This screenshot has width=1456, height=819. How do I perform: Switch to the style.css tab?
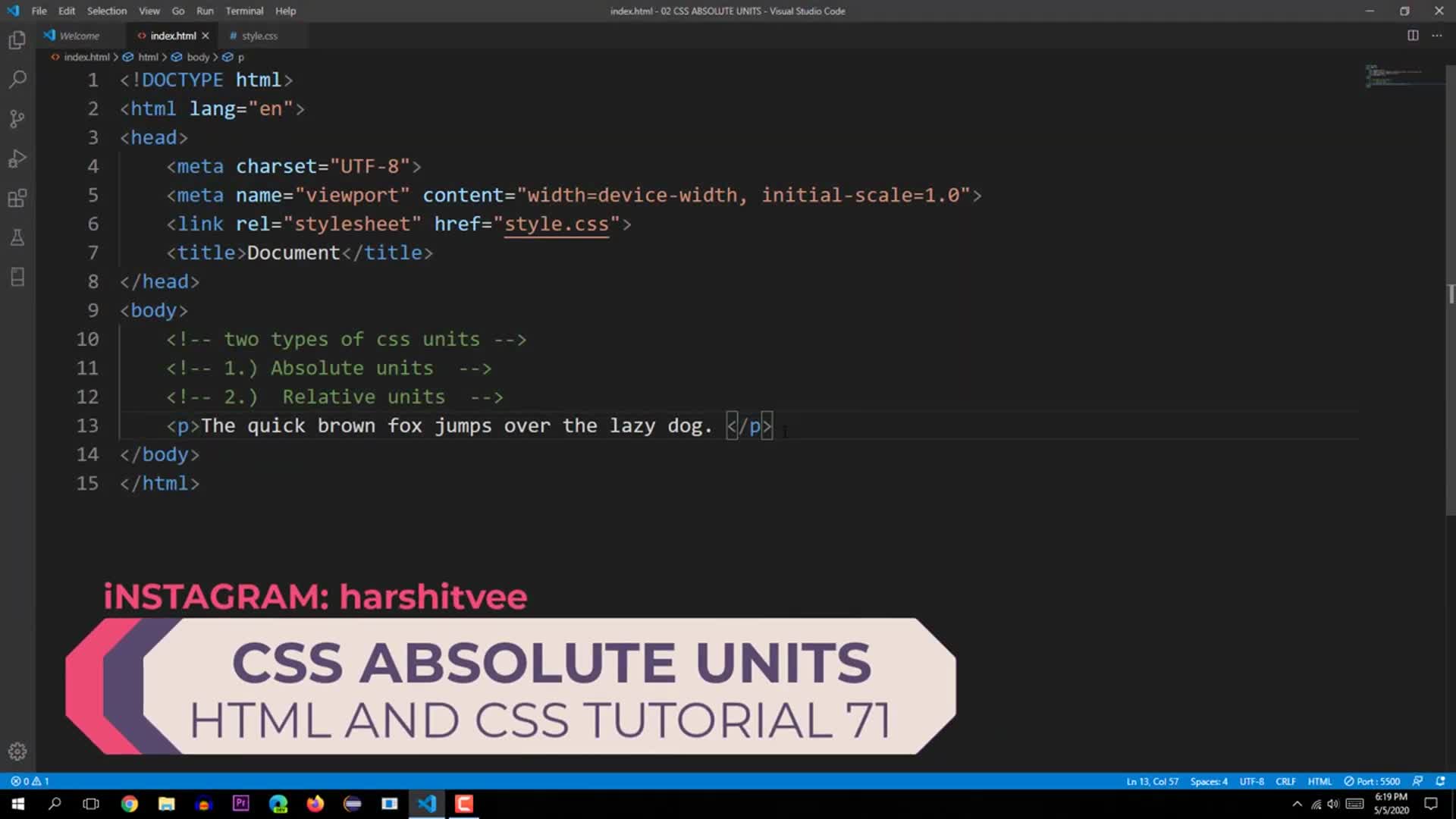tap(259, 36)
